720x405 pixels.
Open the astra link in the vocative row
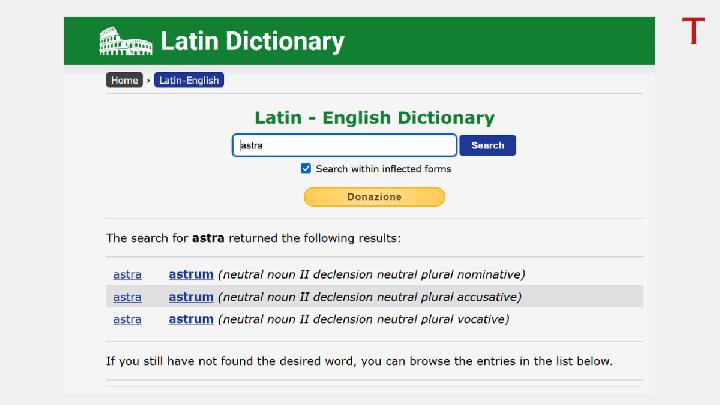(127, 319)
